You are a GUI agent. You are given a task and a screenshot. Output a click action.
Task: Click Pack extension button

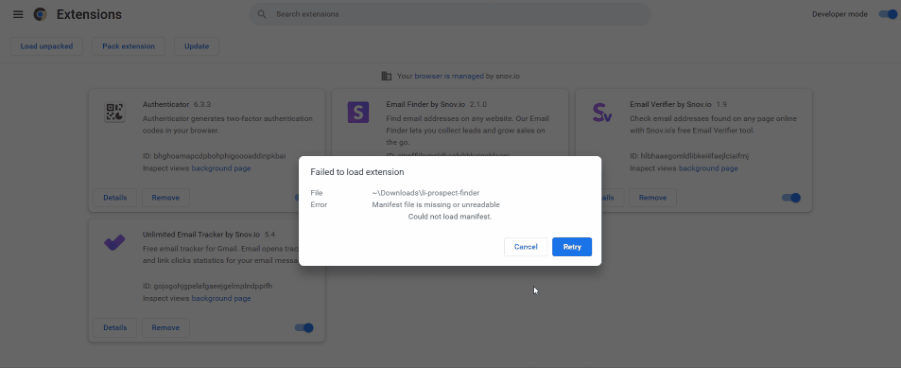coord(129,47)
